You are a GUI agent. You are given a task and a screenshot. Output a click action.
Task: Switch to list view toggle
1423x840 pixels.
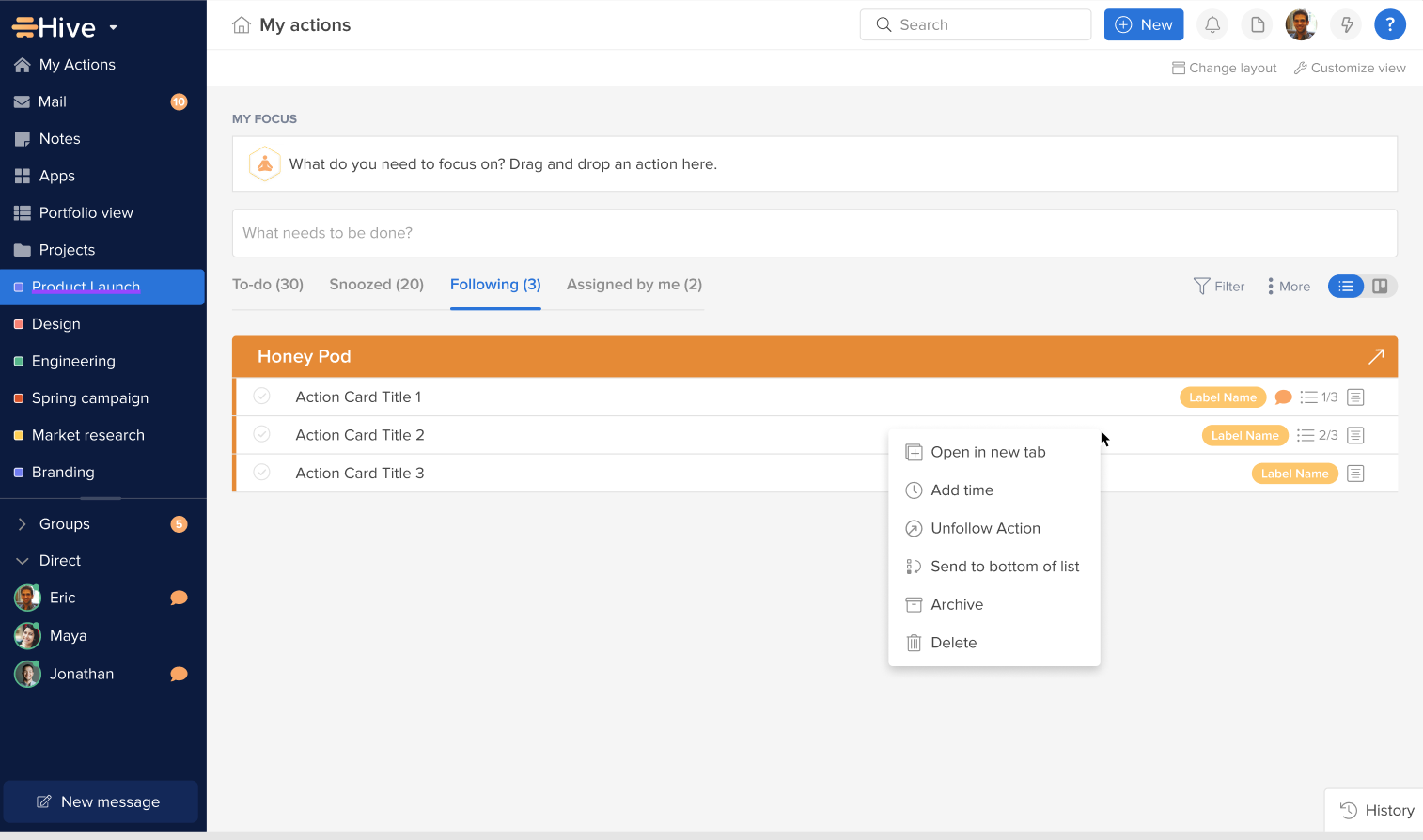pos(1346,287)
